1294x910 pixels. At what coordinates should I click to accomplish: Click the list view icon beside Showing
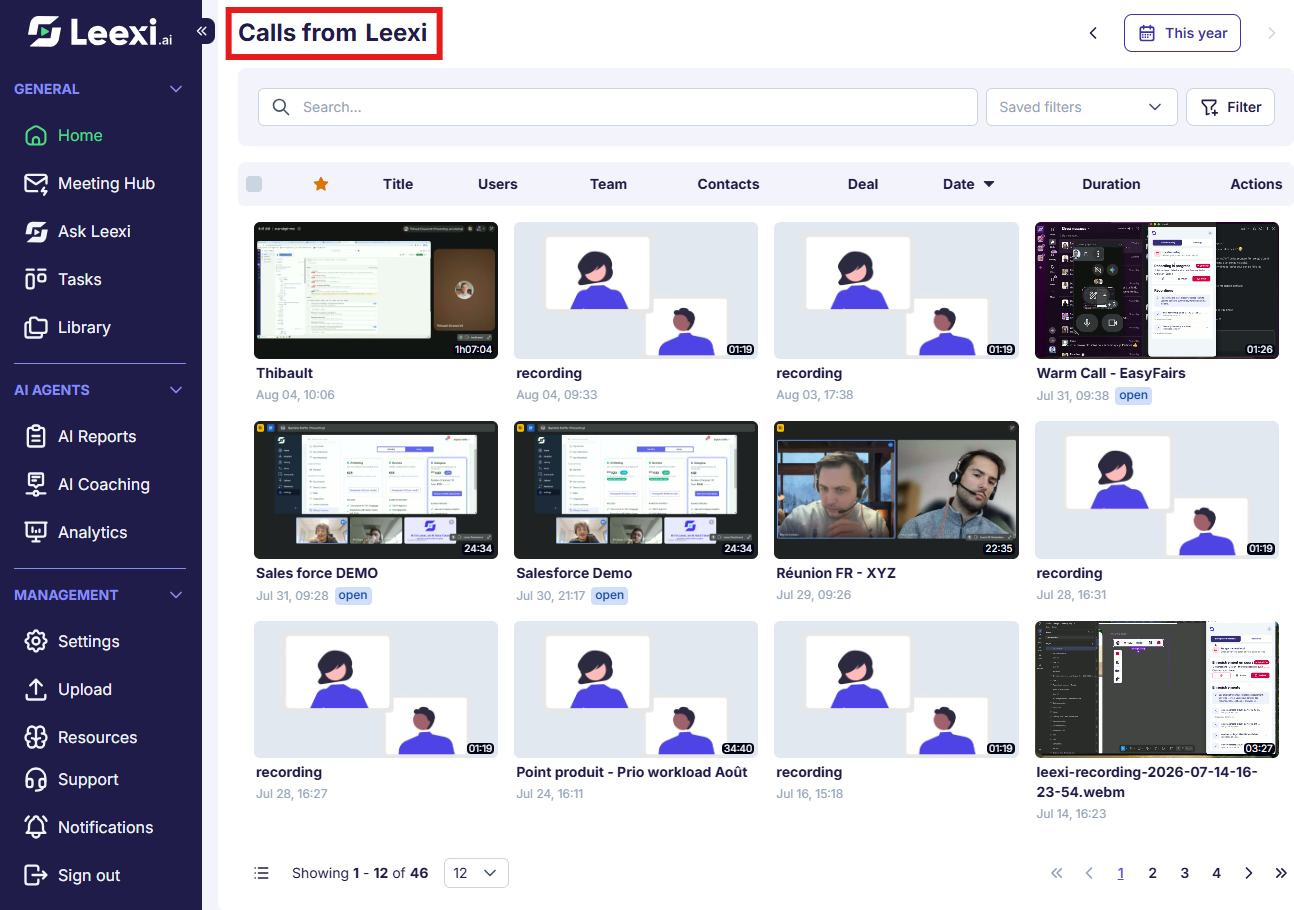[262, 873]
